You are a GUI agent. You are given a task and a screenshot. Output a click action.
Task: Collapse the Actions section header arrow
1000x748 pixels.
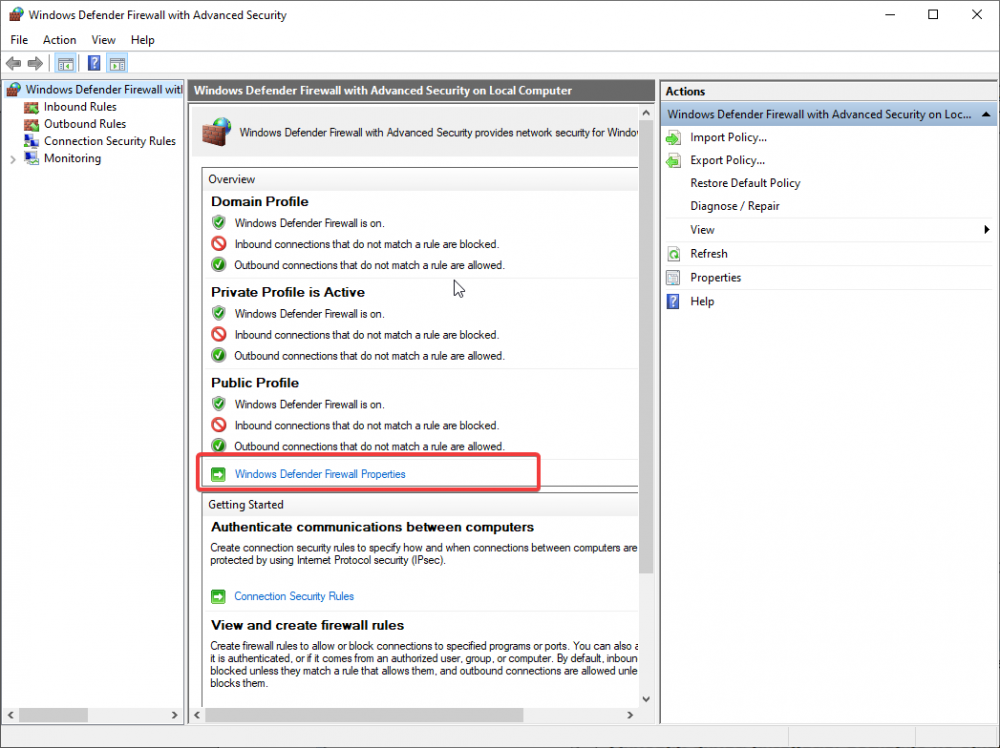coord(986,115)
